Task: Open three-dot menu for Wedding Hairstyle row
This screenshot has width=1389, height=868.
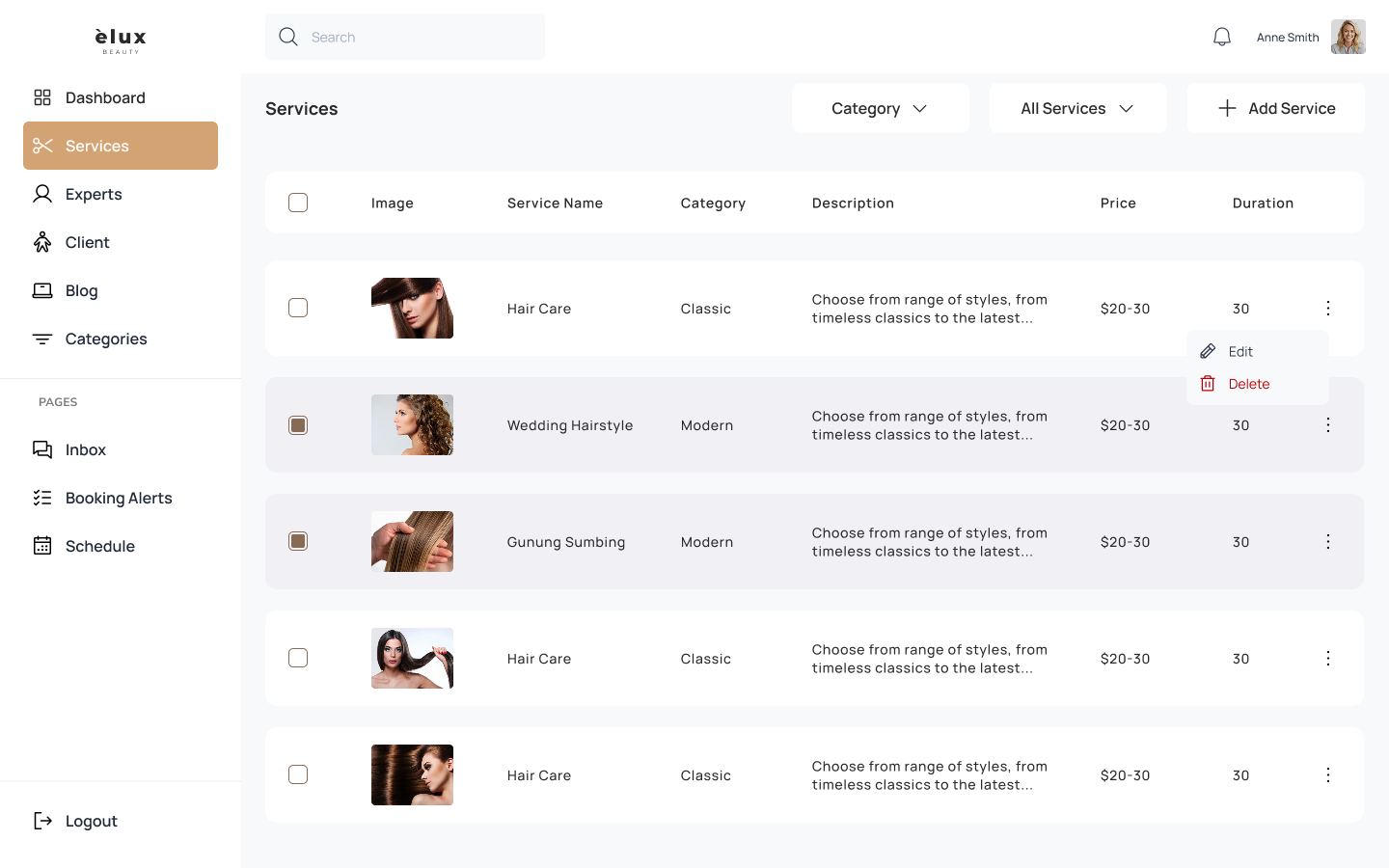Action: [1328, 425]
